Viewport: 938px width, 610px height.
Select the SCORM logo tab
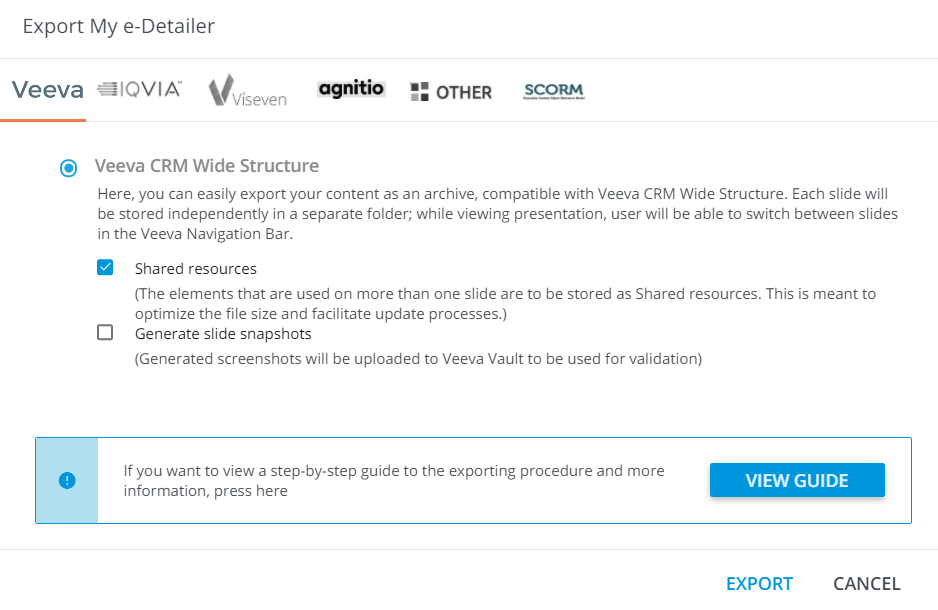point(553,91)
